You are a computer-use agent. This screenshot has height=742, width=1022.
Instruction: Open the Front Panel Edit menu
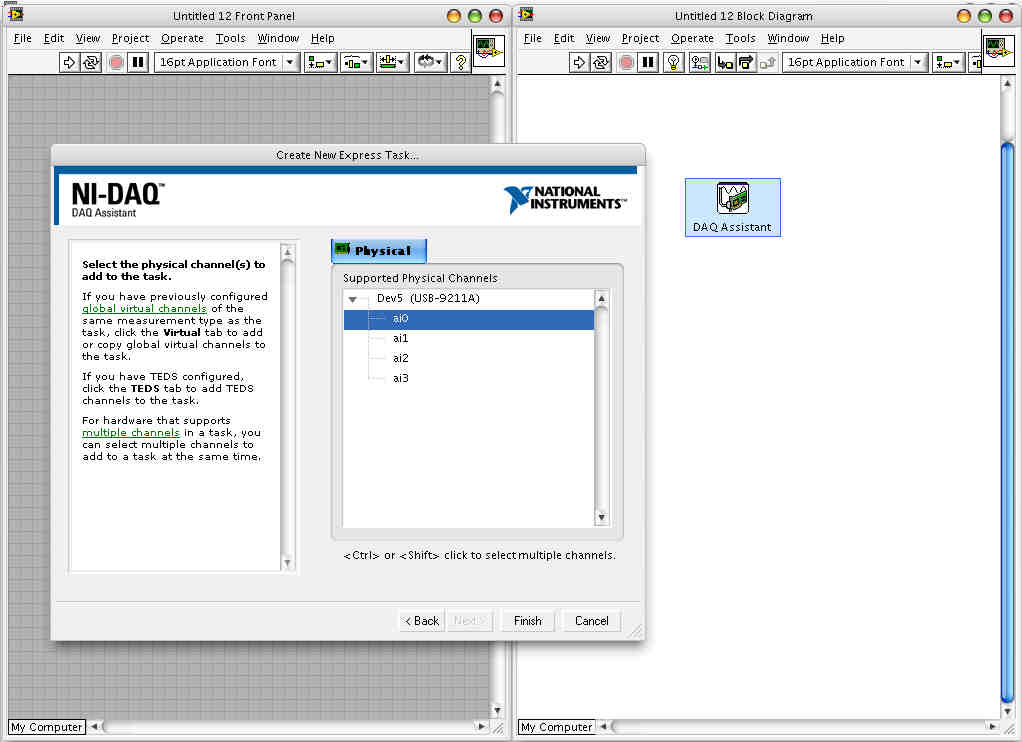coord(53,38)
